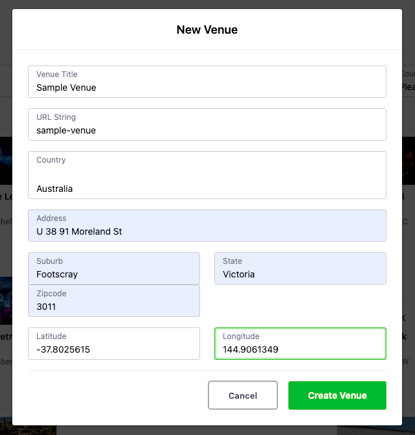415x435 pixels.
Task: Click the Venue Title label text
Action: click(x=57, y=74)
